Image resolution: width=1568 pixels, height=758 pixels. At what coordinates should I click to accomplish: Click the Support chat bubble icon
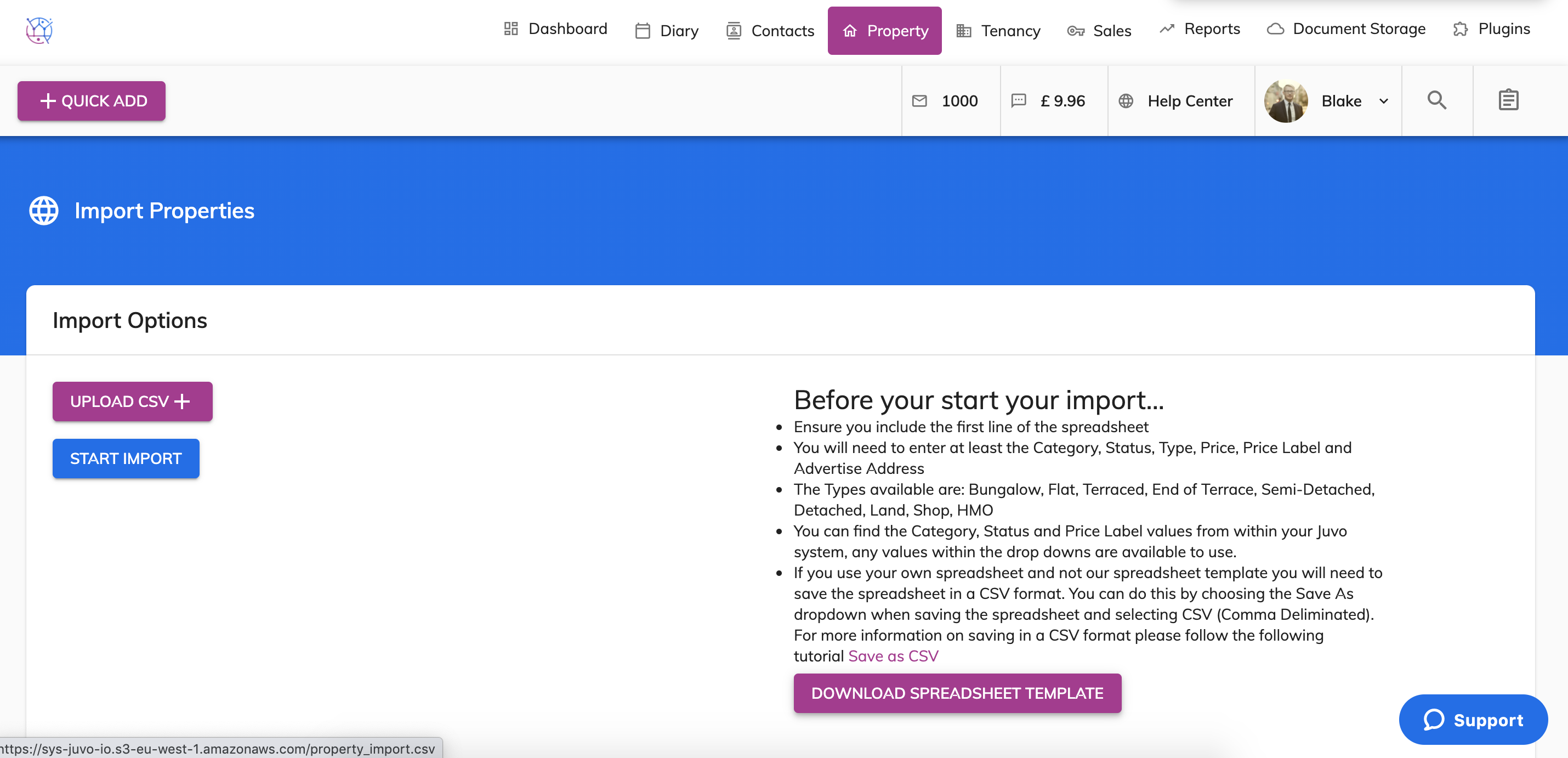pyautogui.click(x=1434, y=720)
